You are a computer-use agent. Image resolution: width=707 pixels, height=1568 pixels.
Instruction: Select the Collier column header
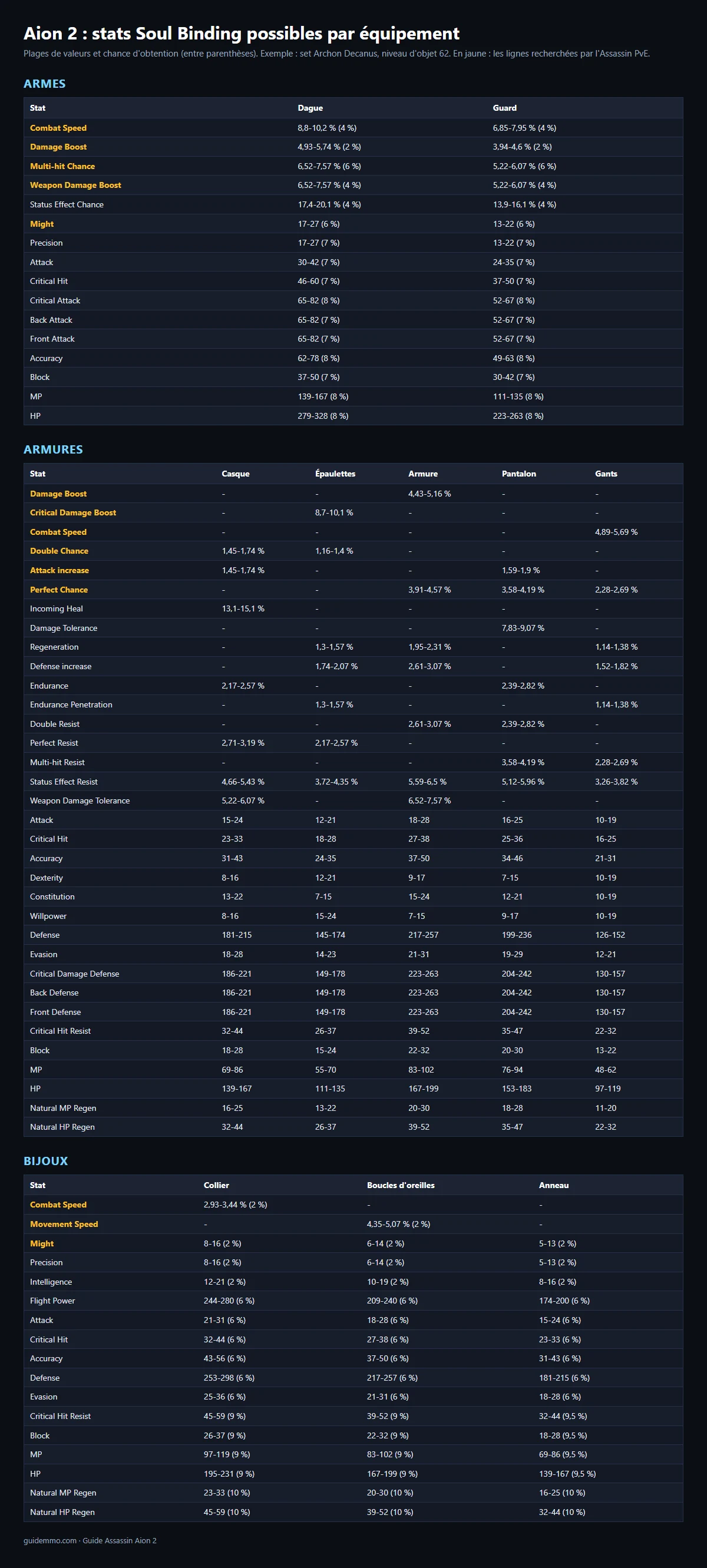tap(216, 1185)
